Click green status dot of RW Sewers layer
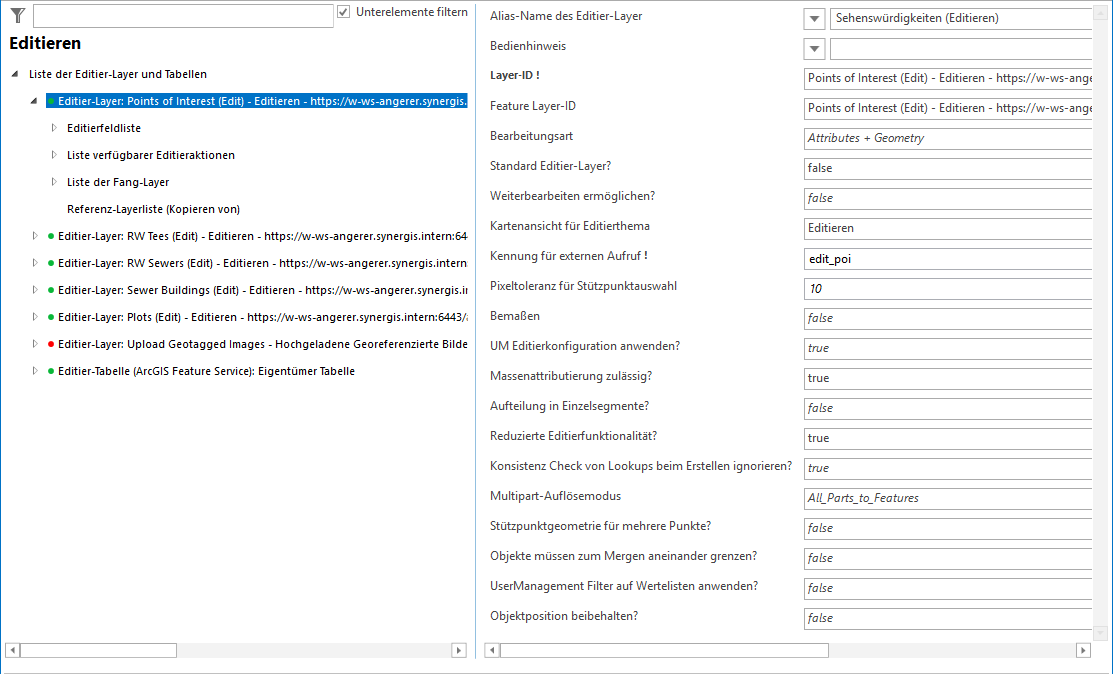This screenshot has width=1113, height=674. pyautogui.click(x=50, y=263)
